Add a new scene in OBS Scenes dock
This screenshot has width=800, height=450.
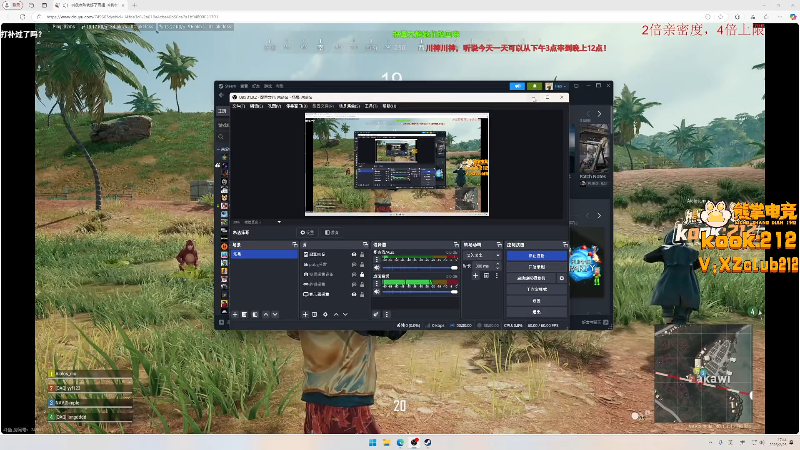tap(235, 315)
